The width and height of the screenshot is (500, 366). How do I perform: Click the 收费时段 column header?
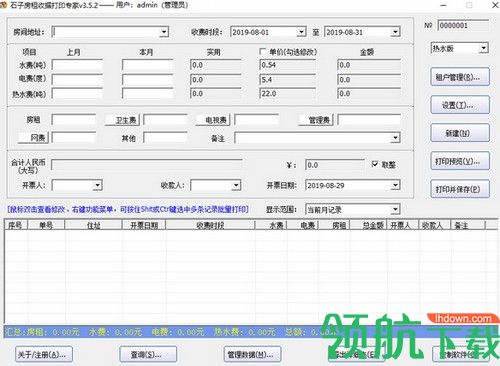[x=210, y=225]
